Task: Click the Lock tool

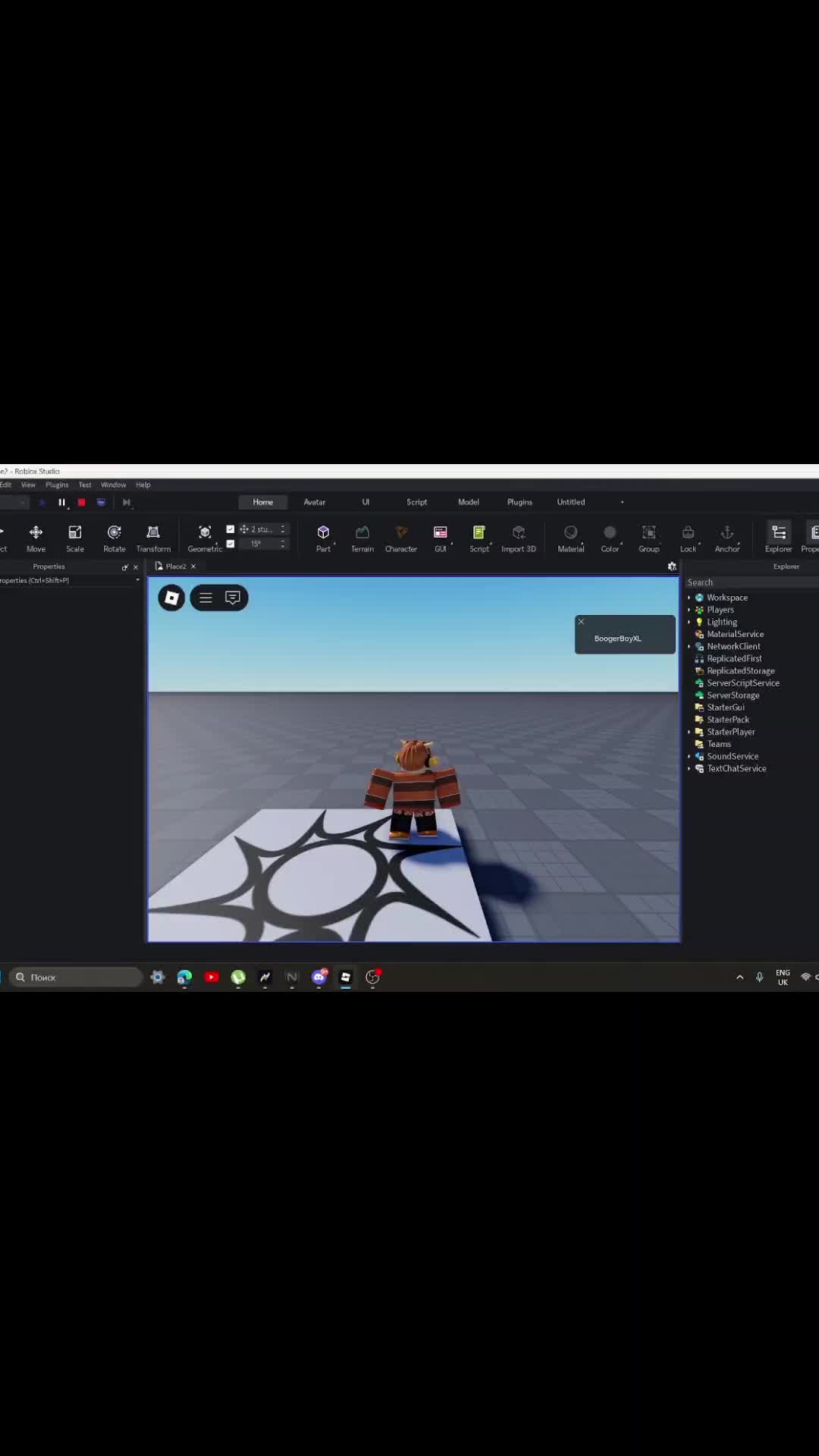Action: pos(688,538)
